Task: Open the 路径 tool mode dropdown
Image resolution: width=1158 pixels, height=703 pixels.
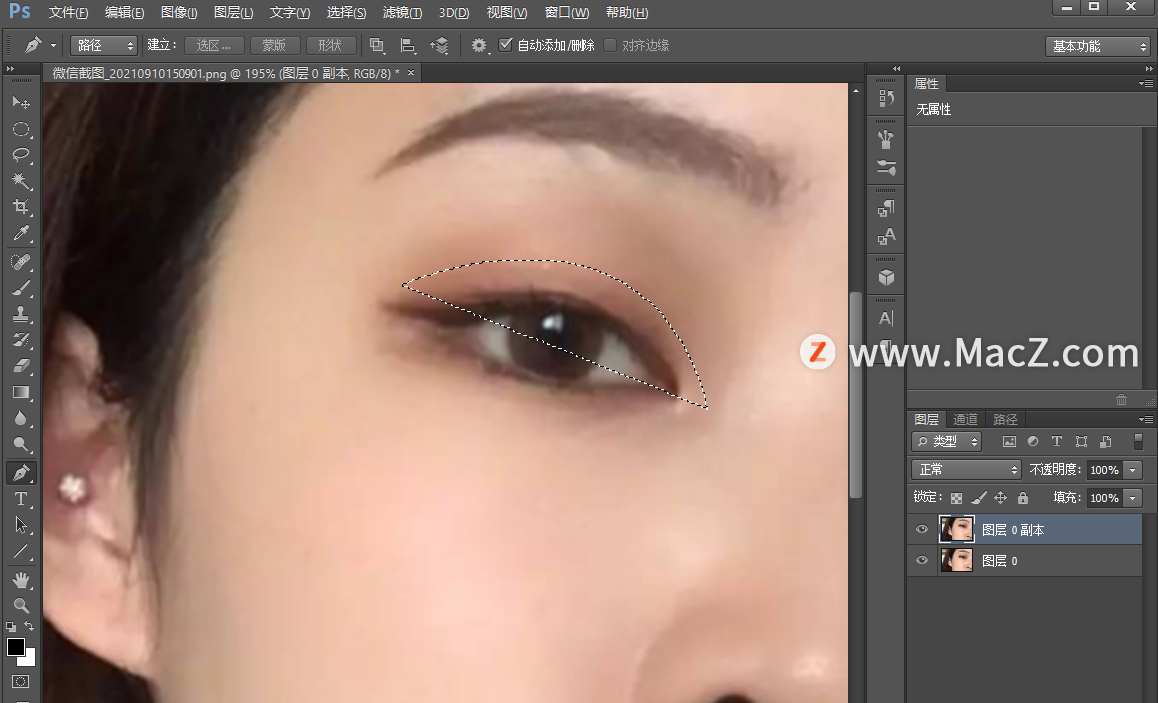Action: [x=104, y=46]
